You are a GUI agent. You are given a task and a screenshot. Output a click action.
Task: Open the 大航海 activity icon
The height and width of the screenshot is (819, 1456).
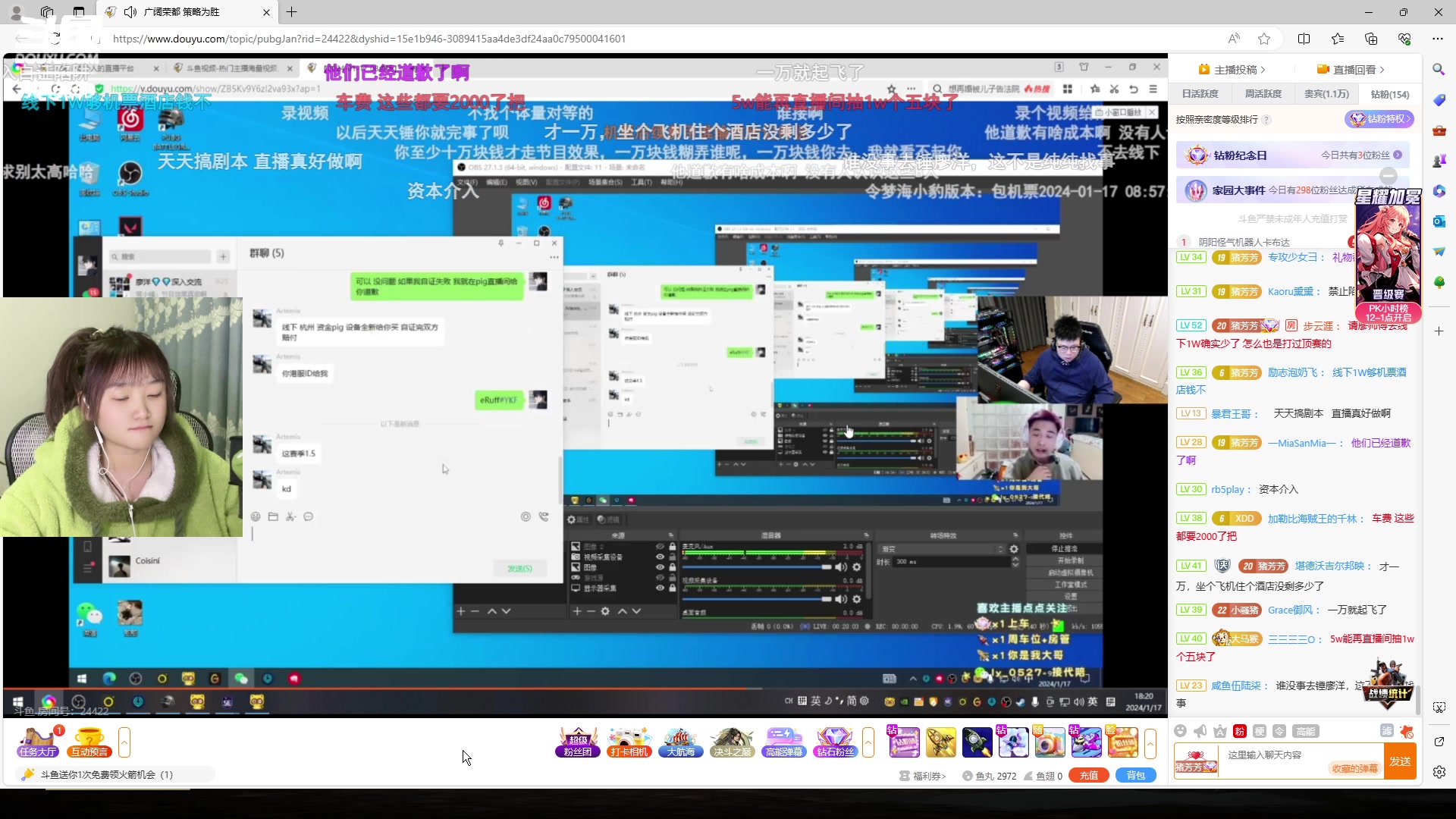pos(681,742)
